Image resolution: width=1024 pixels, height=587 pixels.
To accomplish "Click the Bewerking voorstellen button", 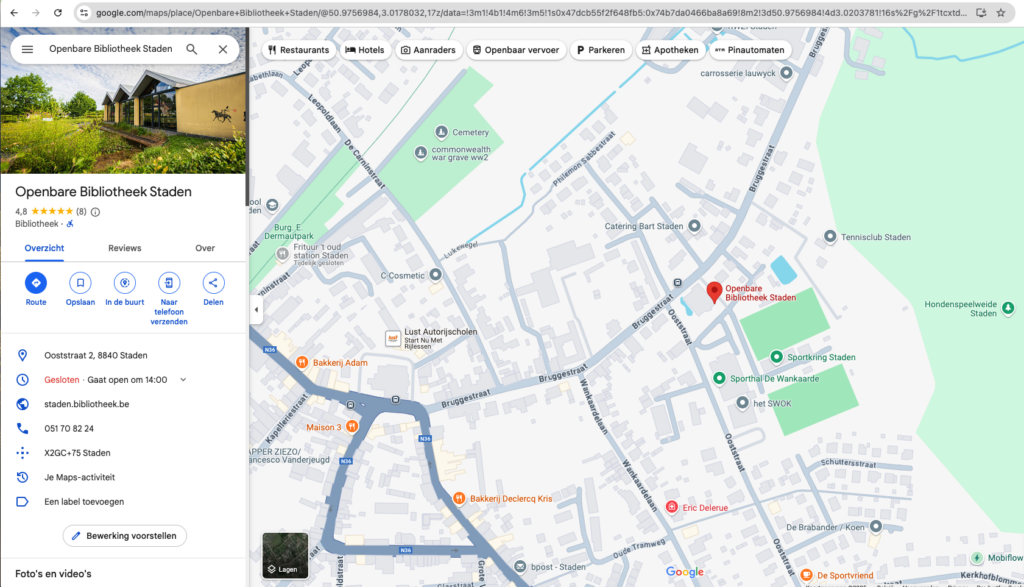I will 124,536.
